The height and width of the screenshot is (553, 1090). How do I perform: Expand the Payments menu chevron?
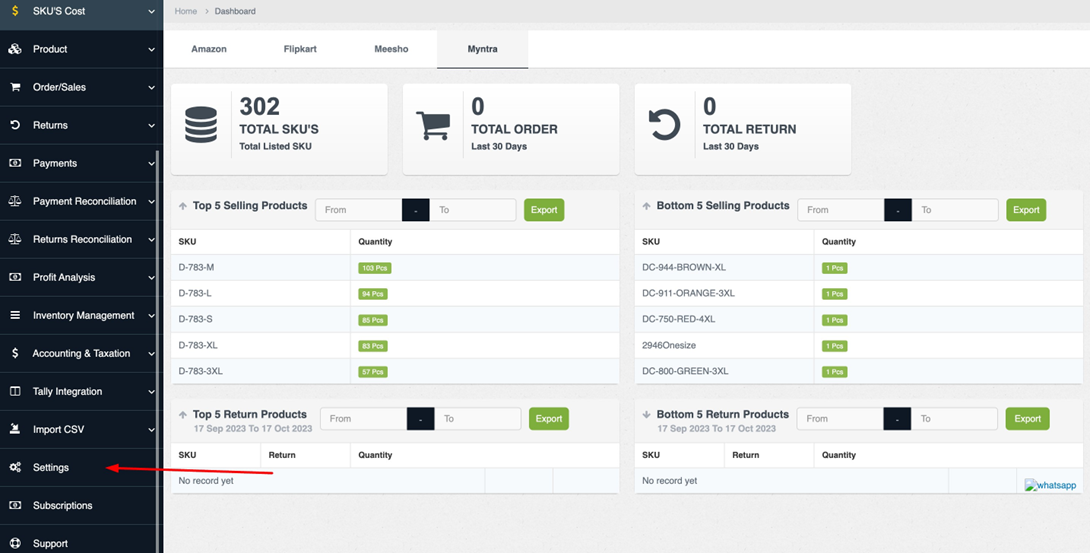[152, 163]
